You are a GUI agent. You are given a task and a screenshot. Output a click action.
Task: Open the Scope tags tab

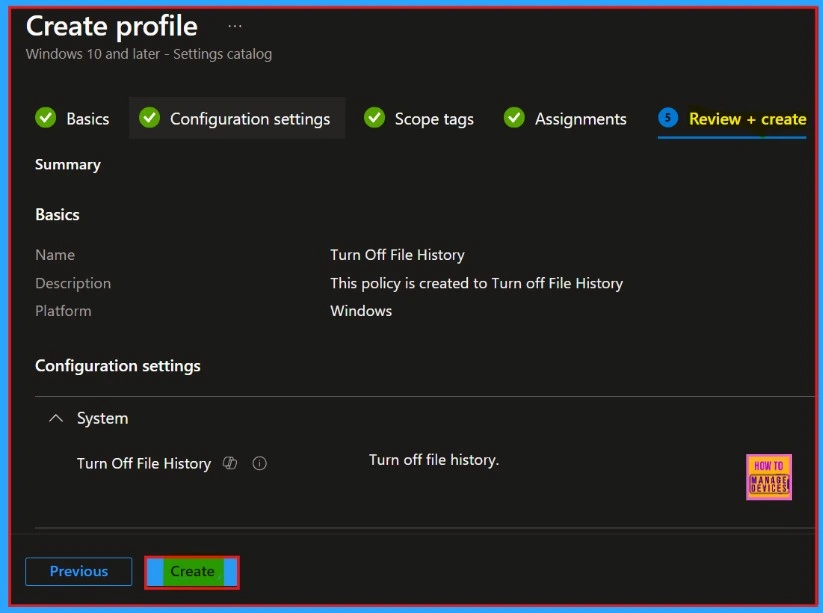(419, 119)
